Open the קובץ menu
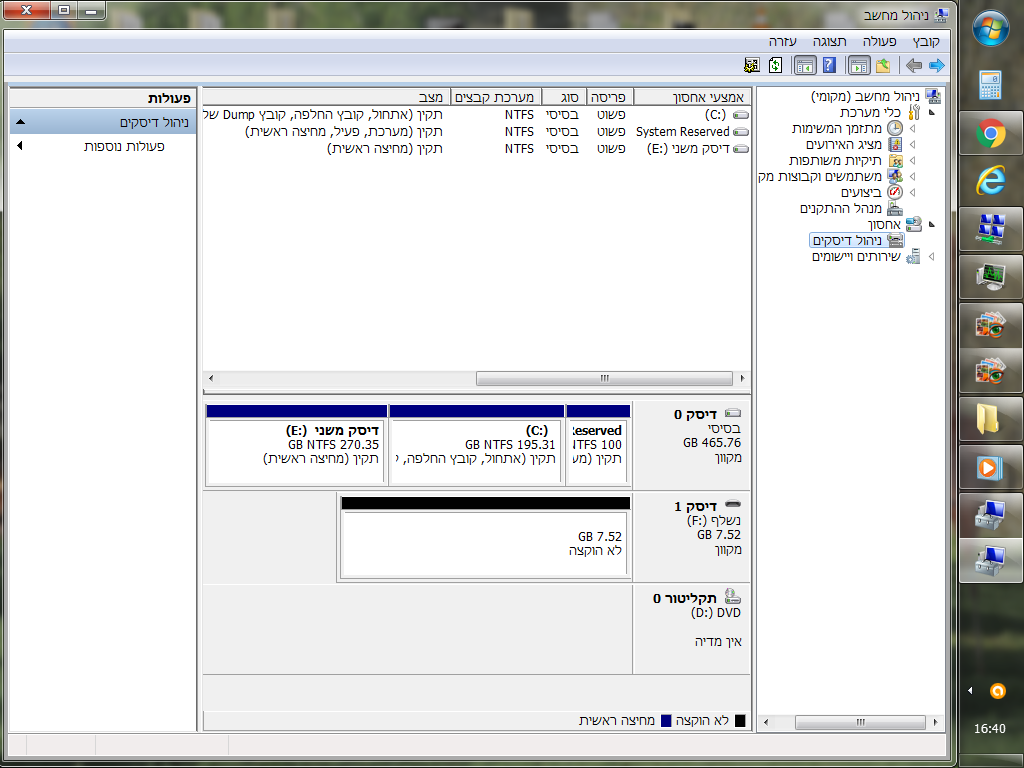This screenshot has height=768, width=1024. point(926,42)
